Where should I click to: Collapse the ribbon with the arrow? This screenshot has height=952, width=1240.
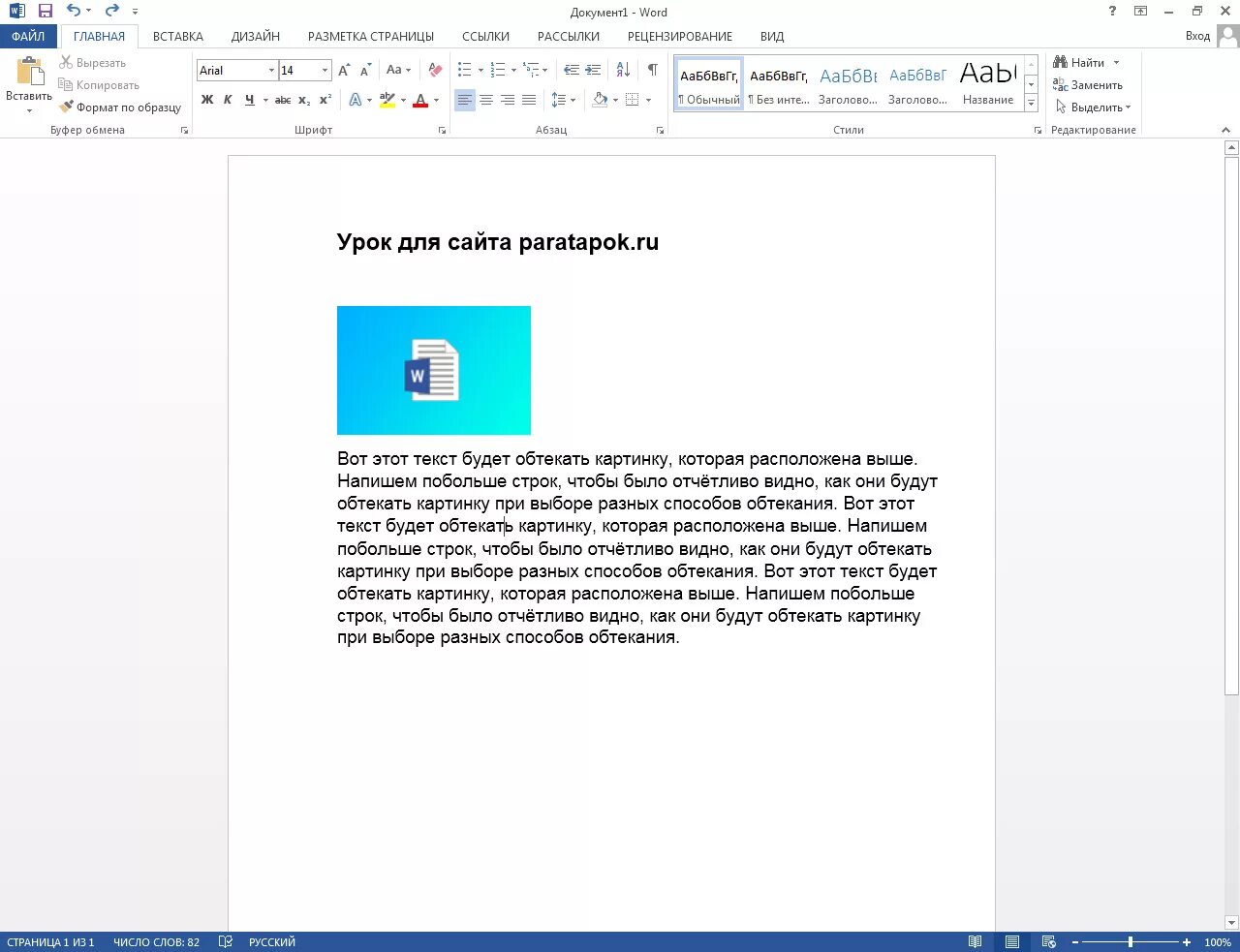1225,129
